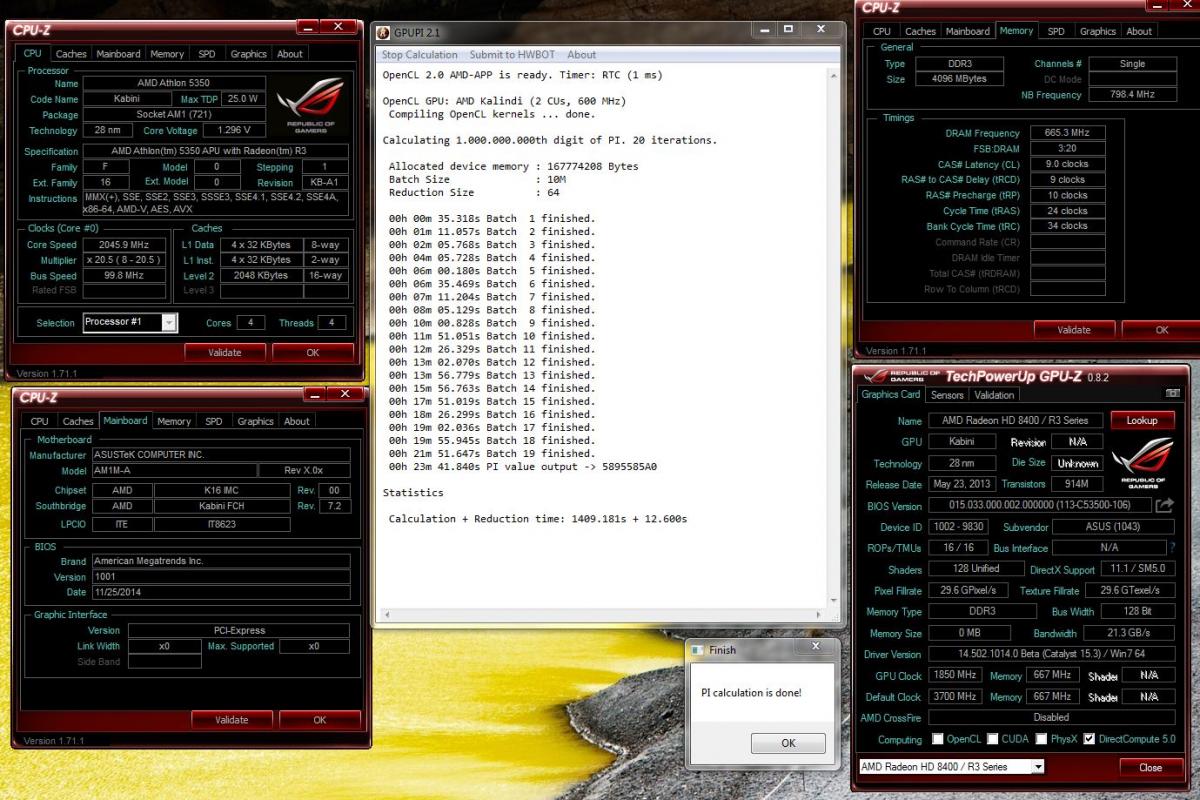Click the 'Calculation + Reduction time' statistics line
This screenshot has height=800, width=1200.
pos(538,518)
